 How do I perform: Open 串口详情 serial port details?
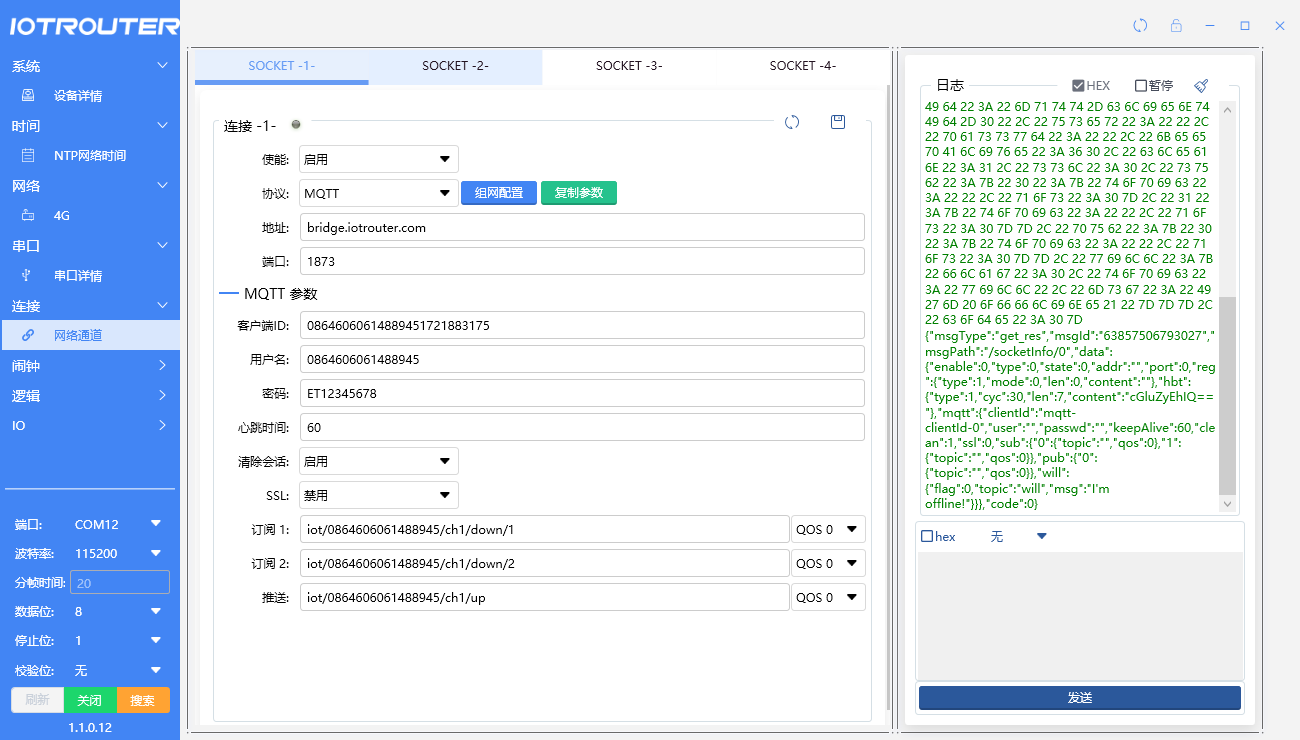tap(78, 276)
